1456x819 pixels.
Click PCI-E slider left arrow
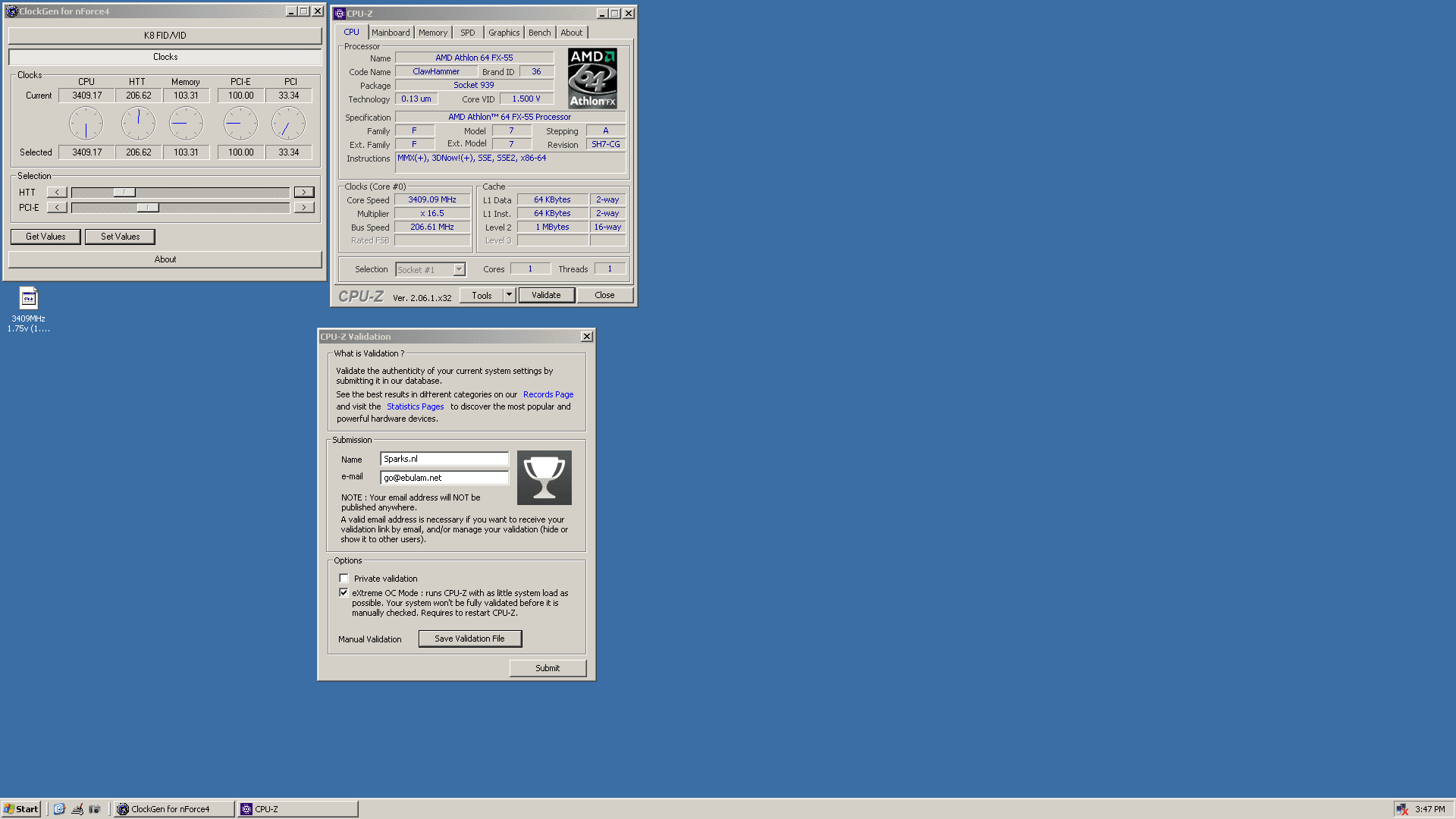pos(57,208)
